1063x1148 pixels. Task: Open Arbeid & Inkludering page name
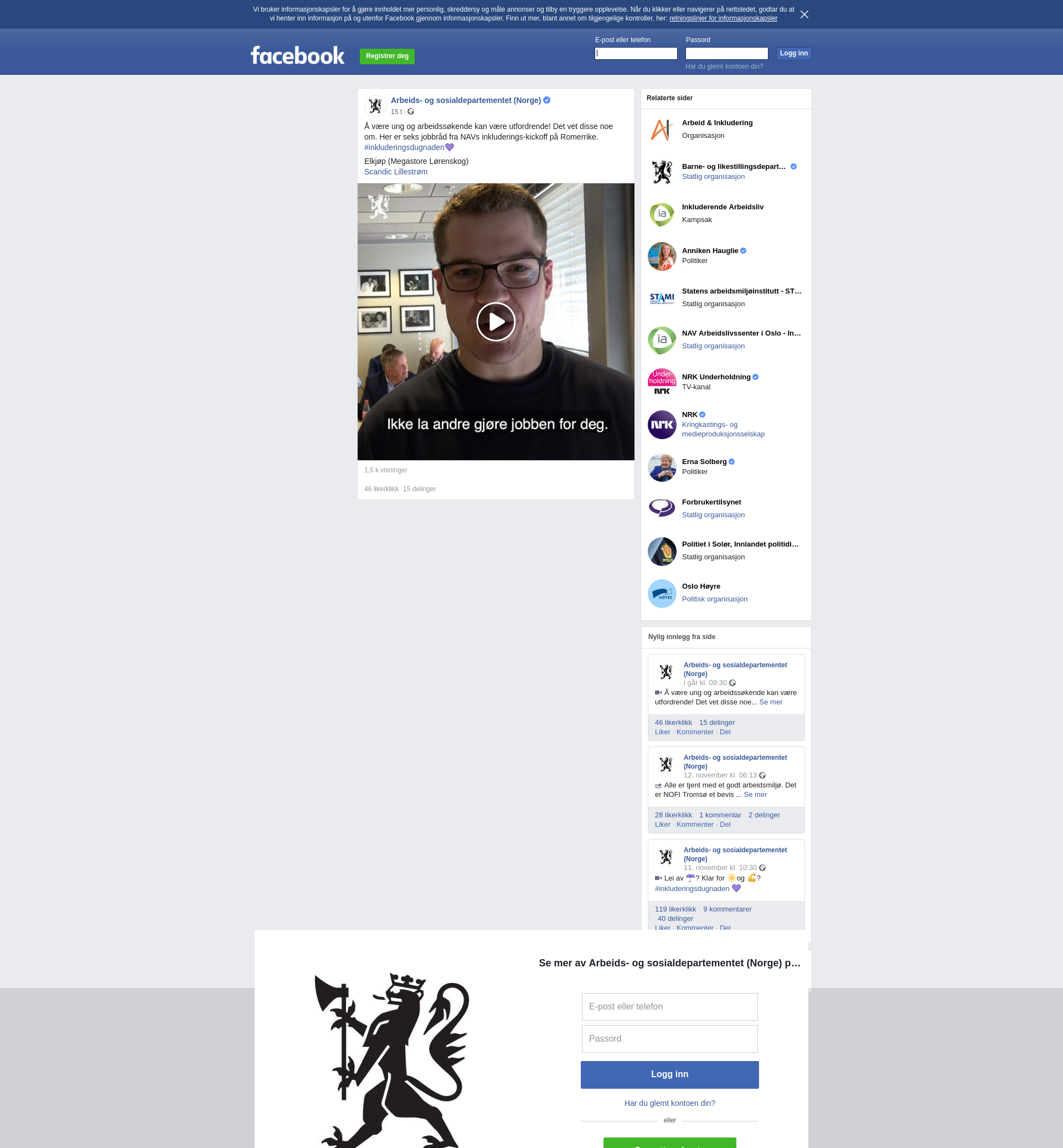[x=717, y=123]
